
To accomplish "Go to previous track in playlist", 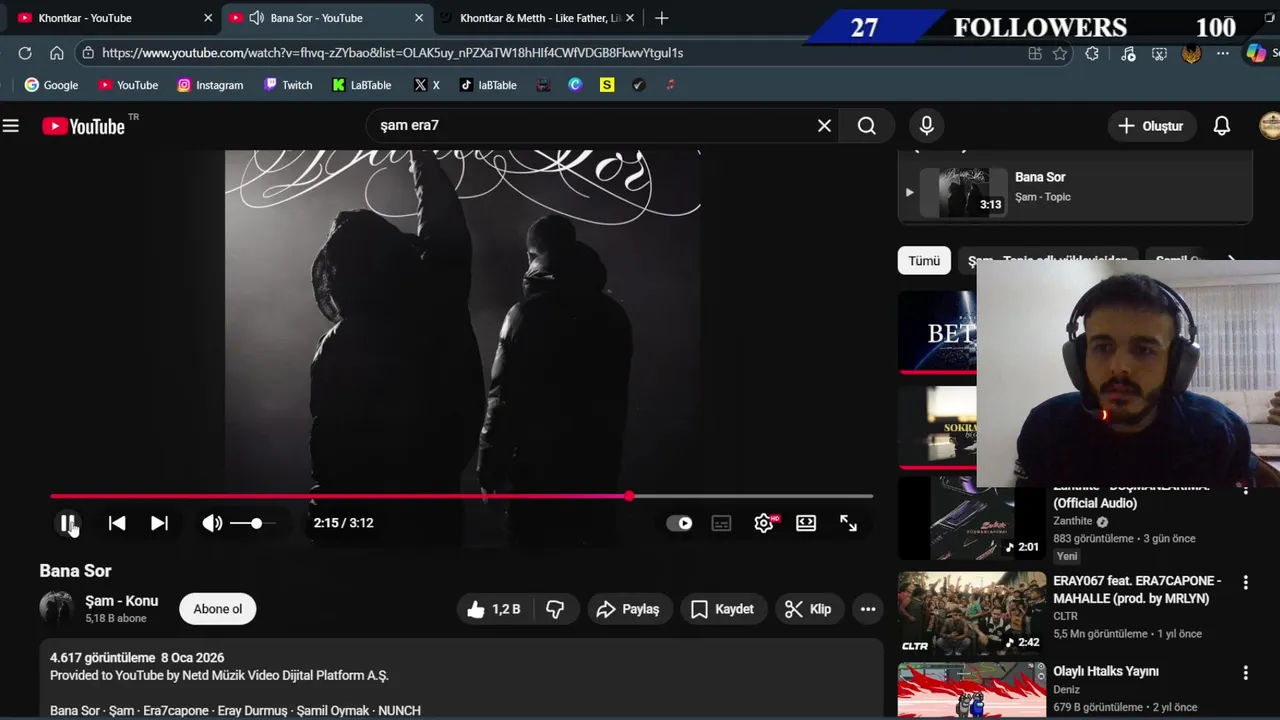I will click(x=117, y=523).
